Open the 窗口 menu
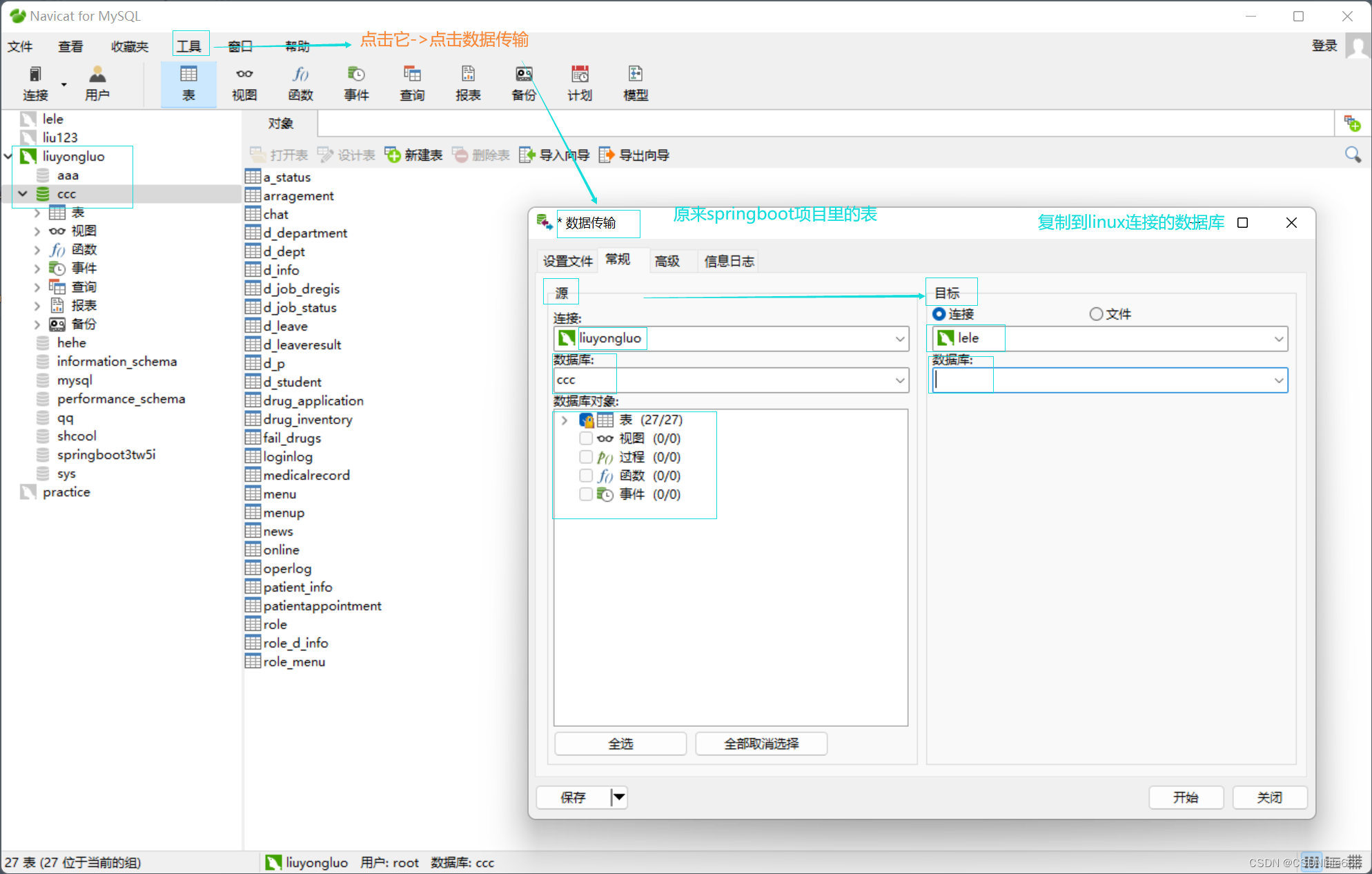Viewport: 1372px width, 874px height. click(x=239, y=46)
